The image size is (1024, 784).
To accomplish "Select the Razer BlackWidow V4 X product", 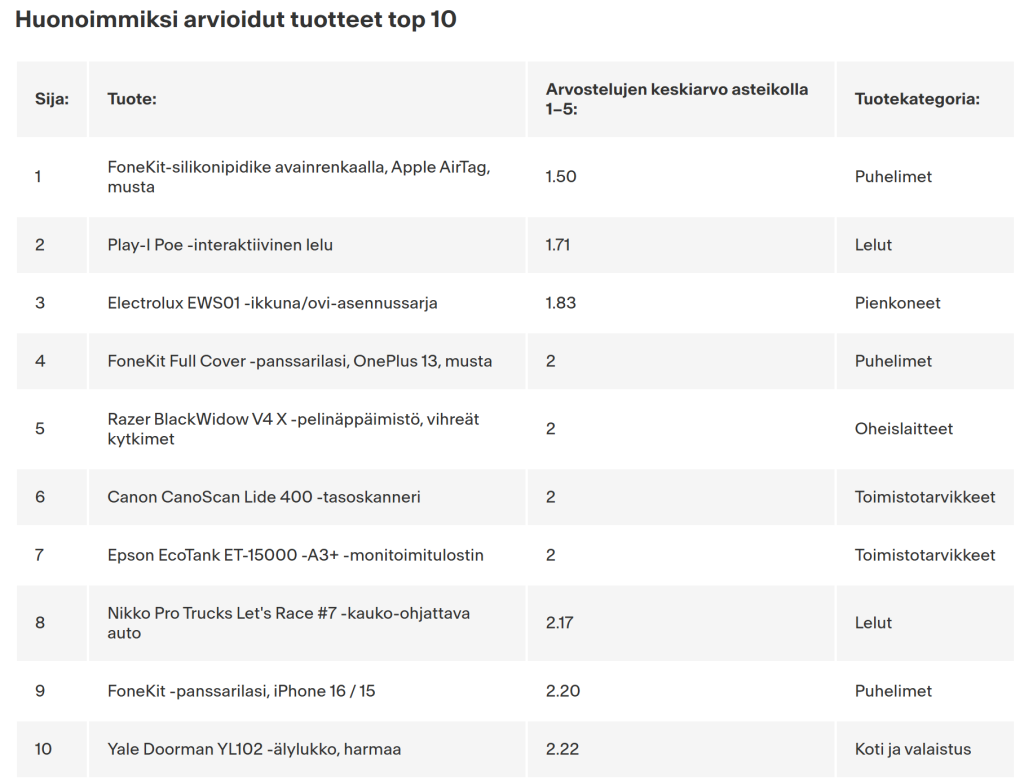I will (x=293, y=429).
